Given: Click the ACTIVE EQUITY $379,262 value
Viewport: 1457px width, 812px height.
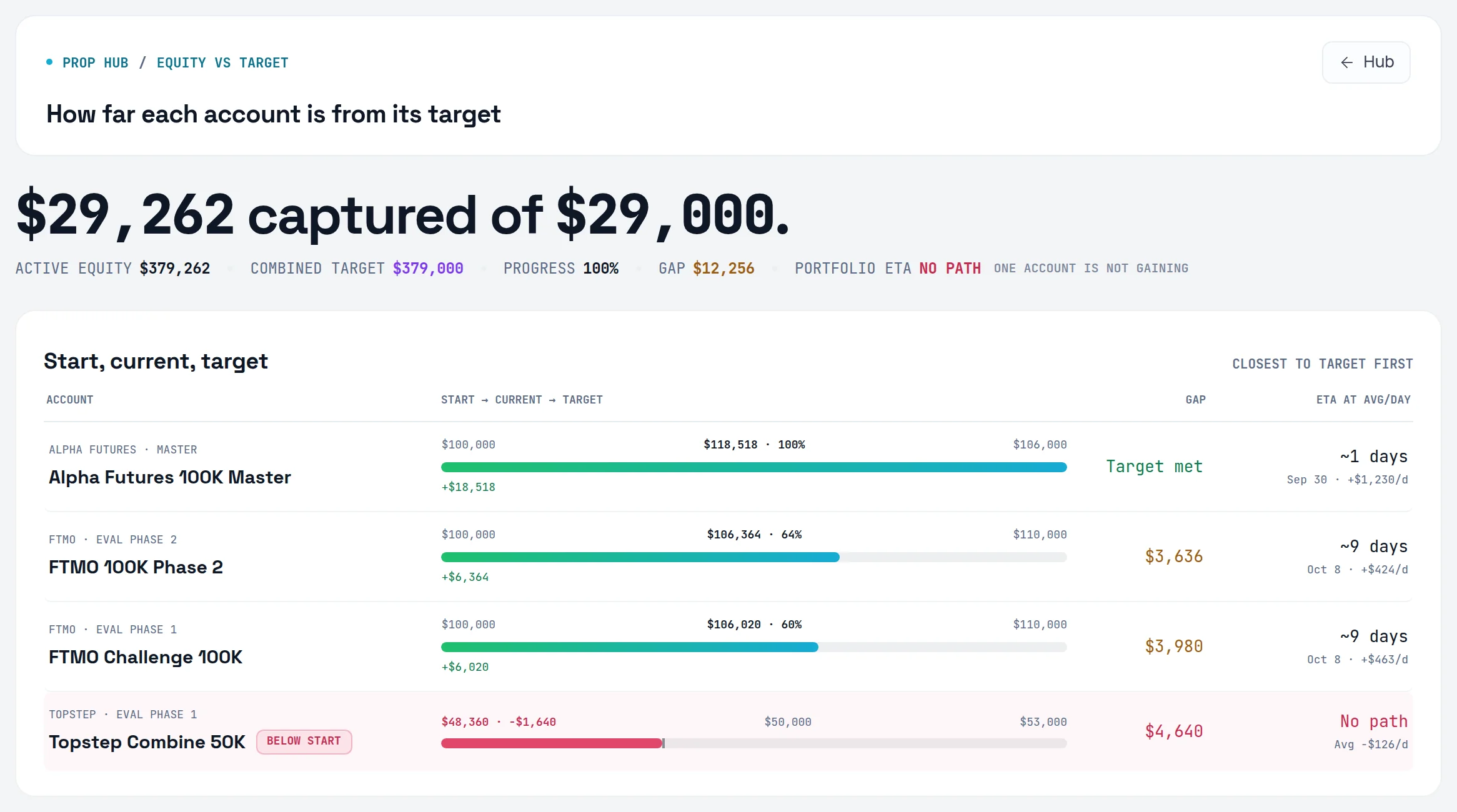Looking at the screenshot, I should pos(175,269).
